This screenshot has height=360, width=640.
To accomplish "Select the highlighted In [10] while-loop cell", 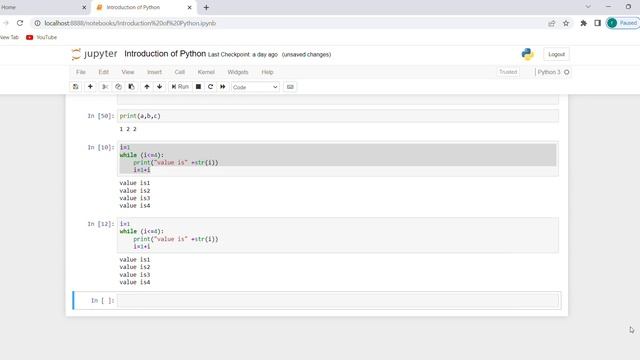I will pyautogui.click(x=338, y=159).
